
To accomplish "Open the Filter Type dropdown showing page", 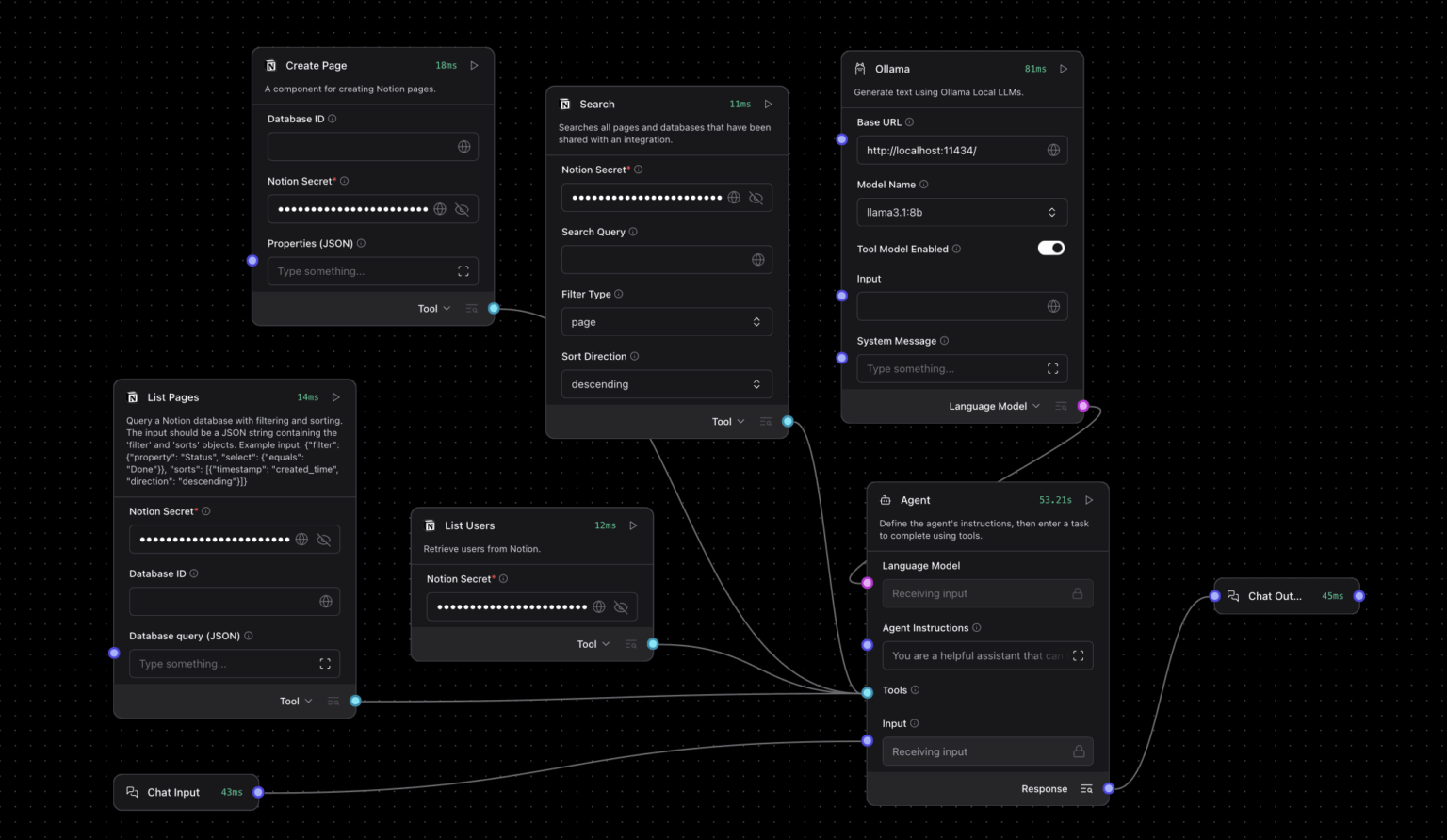I will point(666,321).
